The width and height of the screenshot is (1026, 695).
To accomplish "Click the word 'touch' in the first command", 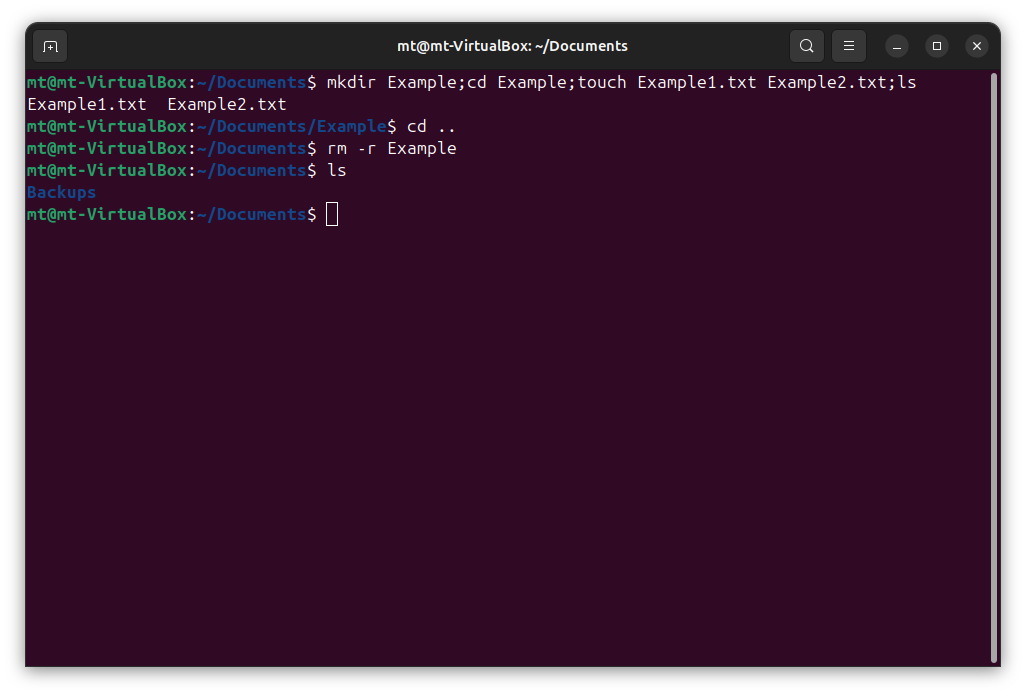I will coord(601,82).
